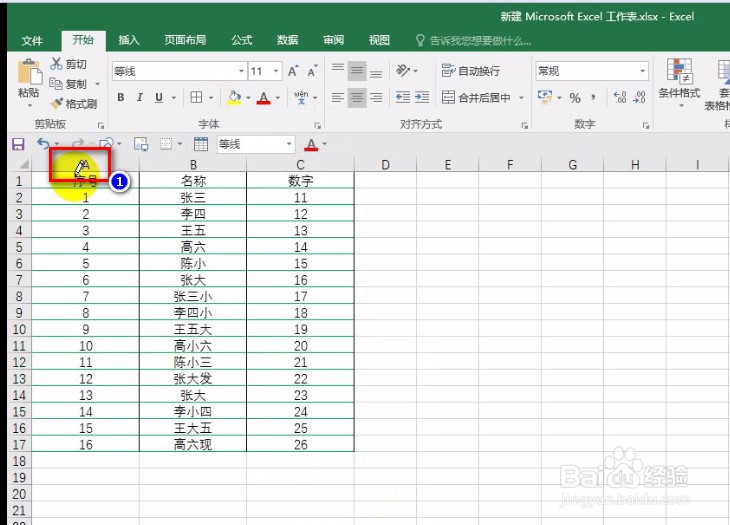Image resolution: width=730 pixels, height=525 pixels.
Task: Select cell containing 高六现
Action: [193, 444]
